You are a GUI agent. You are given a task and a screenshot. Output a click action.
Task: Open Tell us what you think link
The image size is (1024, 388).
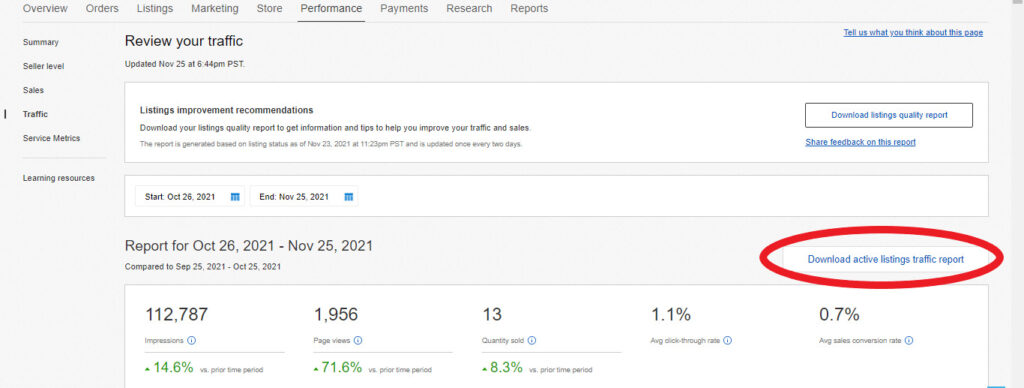coord(913,33)
